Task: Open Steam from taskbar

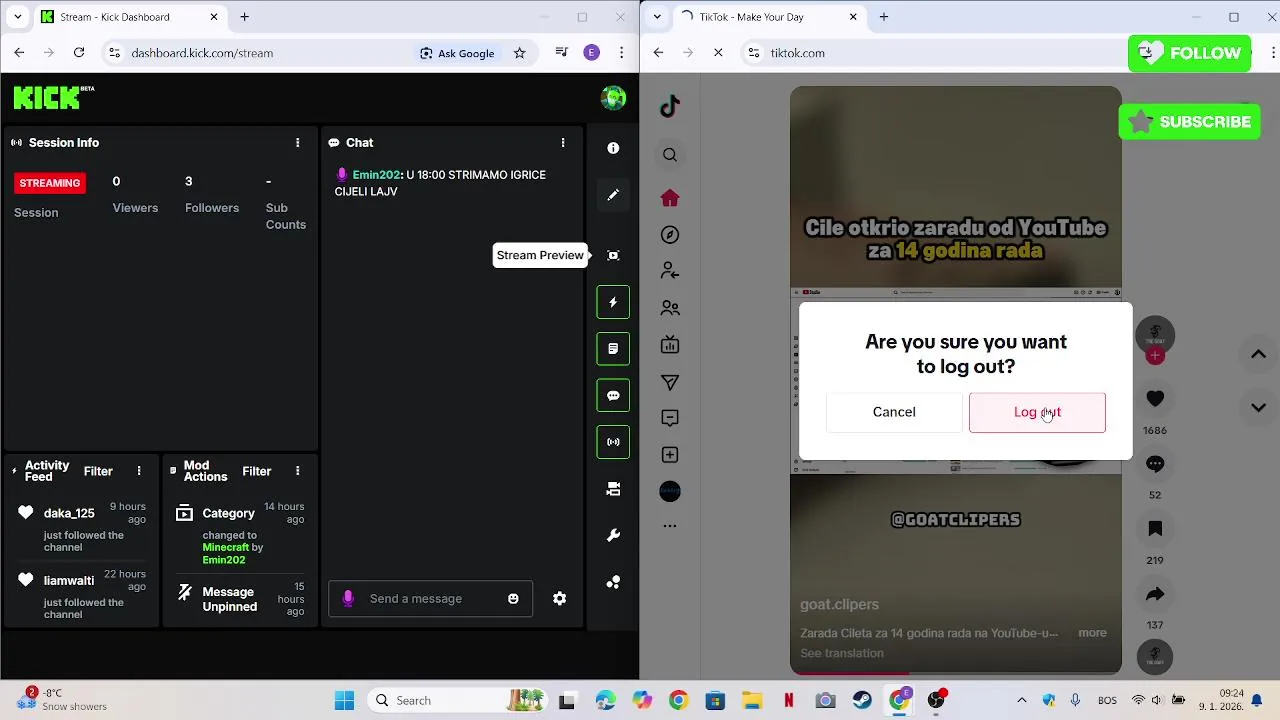Action: point(862,701)
